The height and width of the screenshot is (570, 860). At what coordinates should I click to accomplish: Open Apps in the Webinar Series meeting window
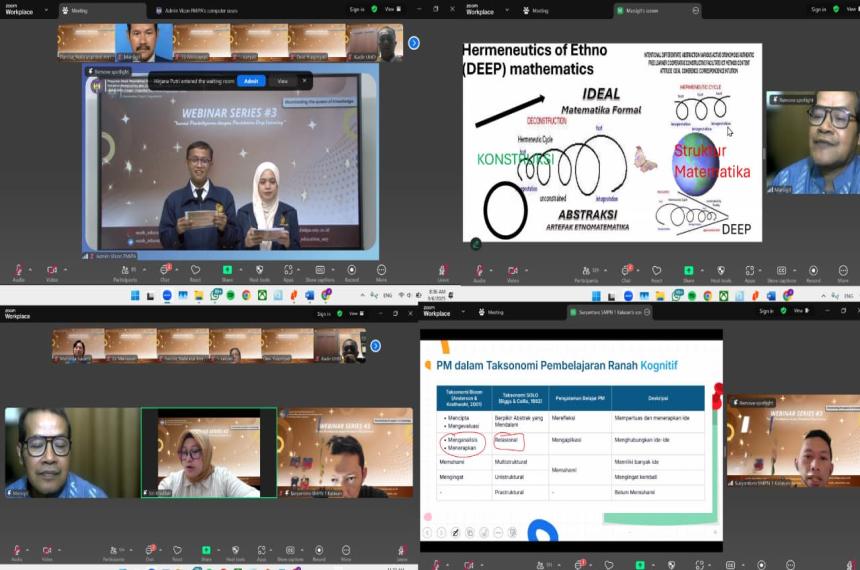pos(289,270)
